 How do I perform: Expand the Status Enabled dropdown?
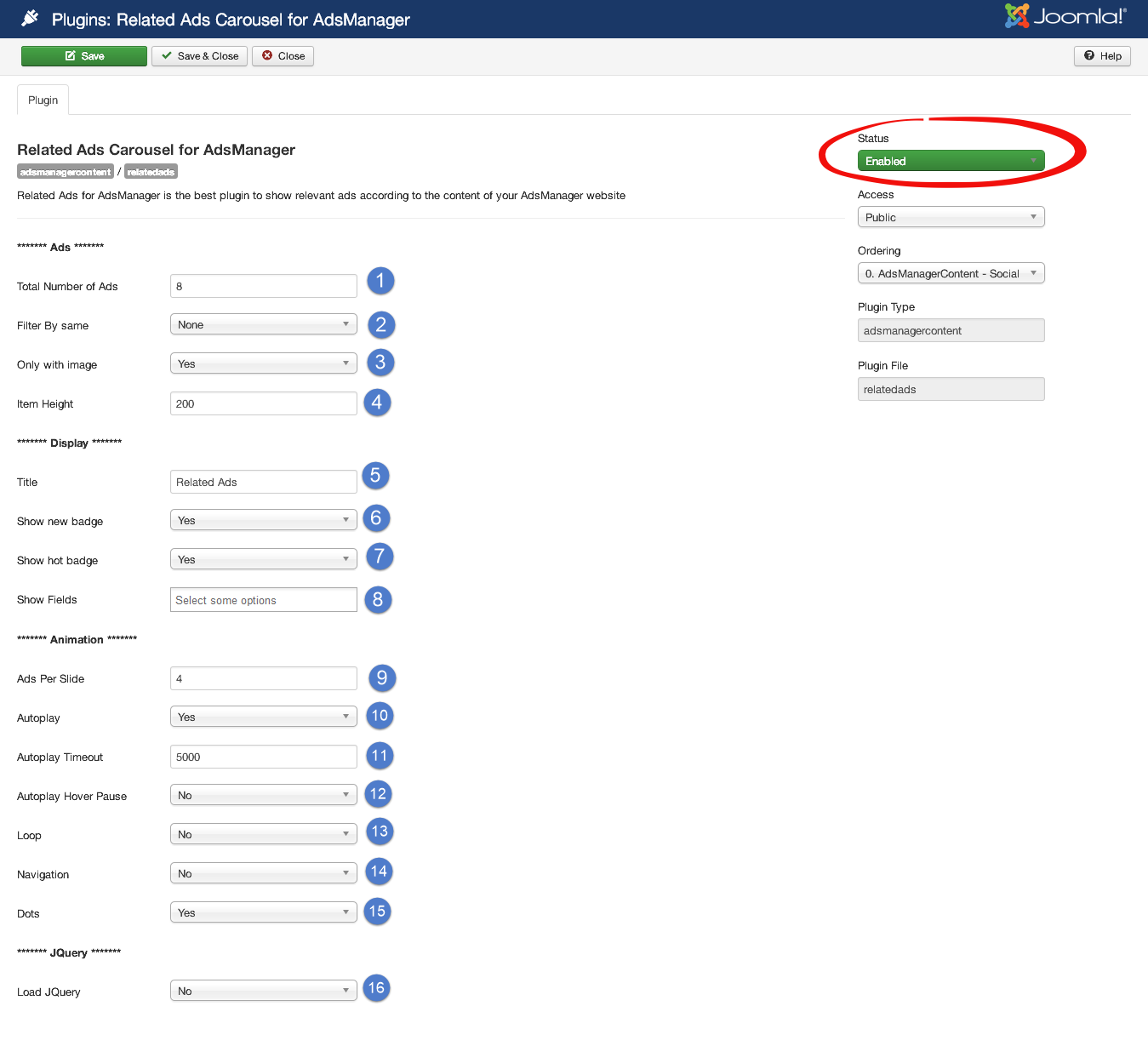[x=951, y=161]
